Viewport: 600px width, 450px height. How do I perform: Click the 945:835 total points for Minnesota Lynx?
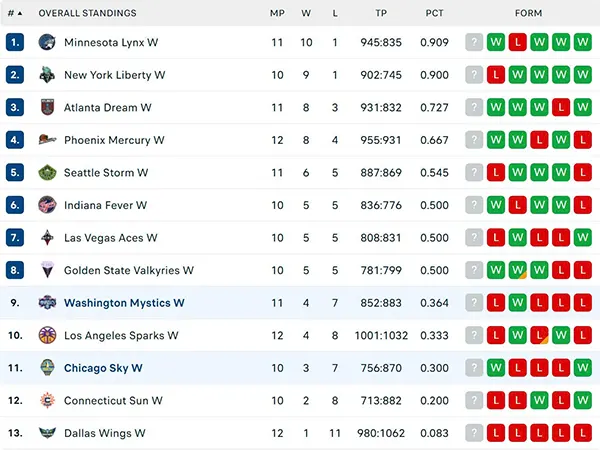pos(381,42)
